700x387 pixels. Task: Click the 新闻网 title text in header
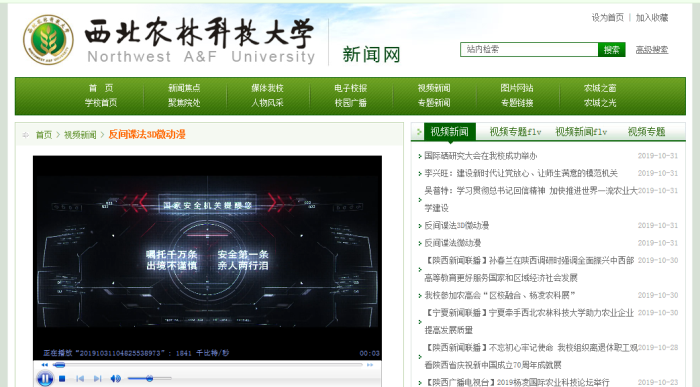[x=371, y=54]
